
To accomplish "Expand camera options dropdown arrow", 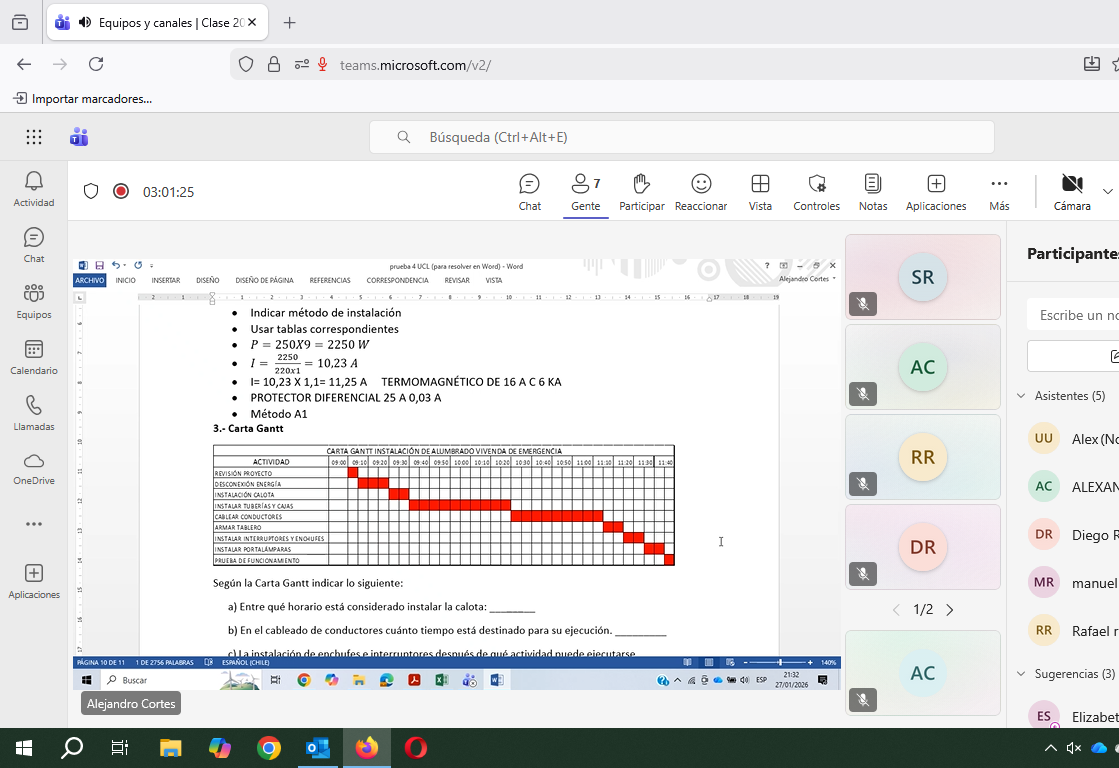I will 1107,190.
